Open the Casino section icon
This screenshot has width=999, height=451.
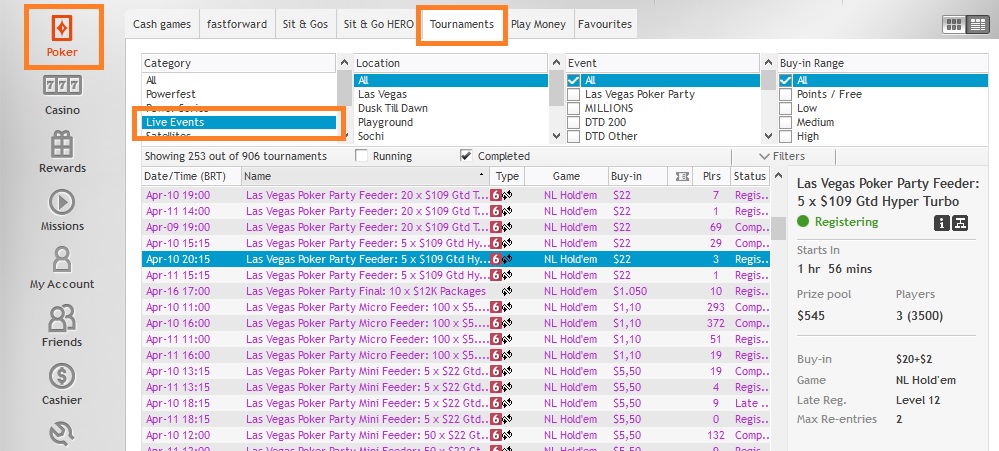coord(62,85)
